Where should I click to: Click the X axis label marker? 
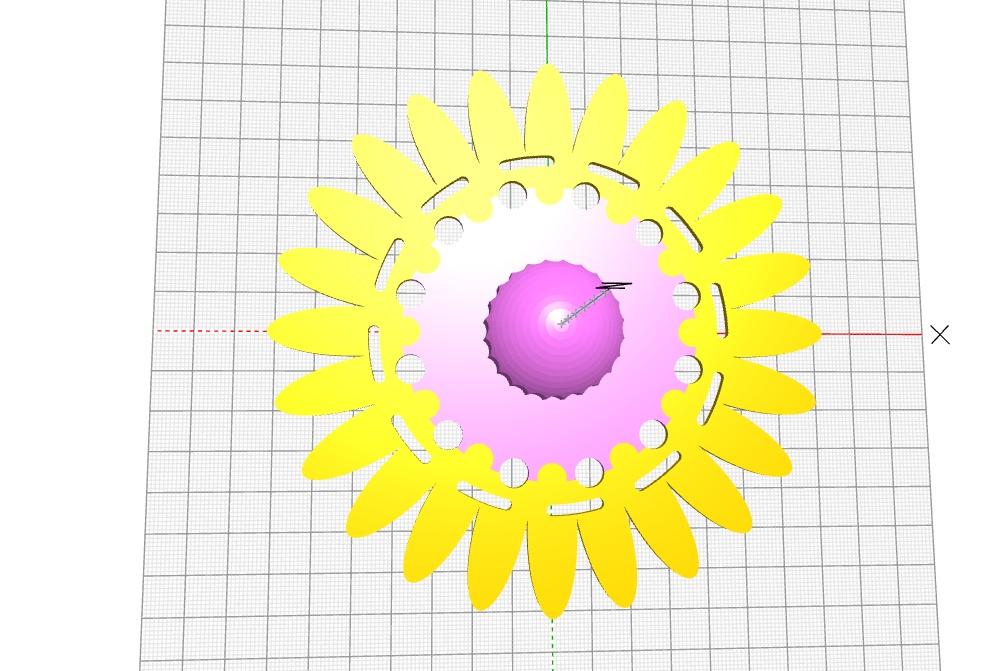tap(940, 334)
